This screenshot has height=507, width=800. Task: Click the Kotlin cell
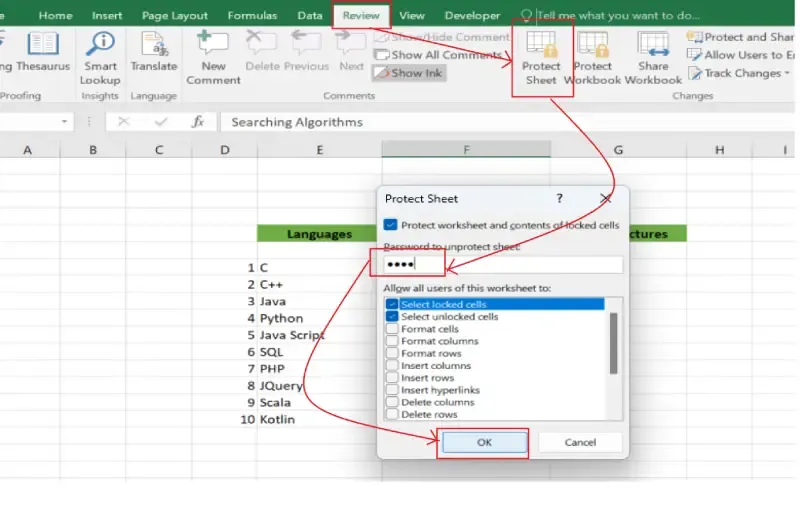[x=319, y=419]
